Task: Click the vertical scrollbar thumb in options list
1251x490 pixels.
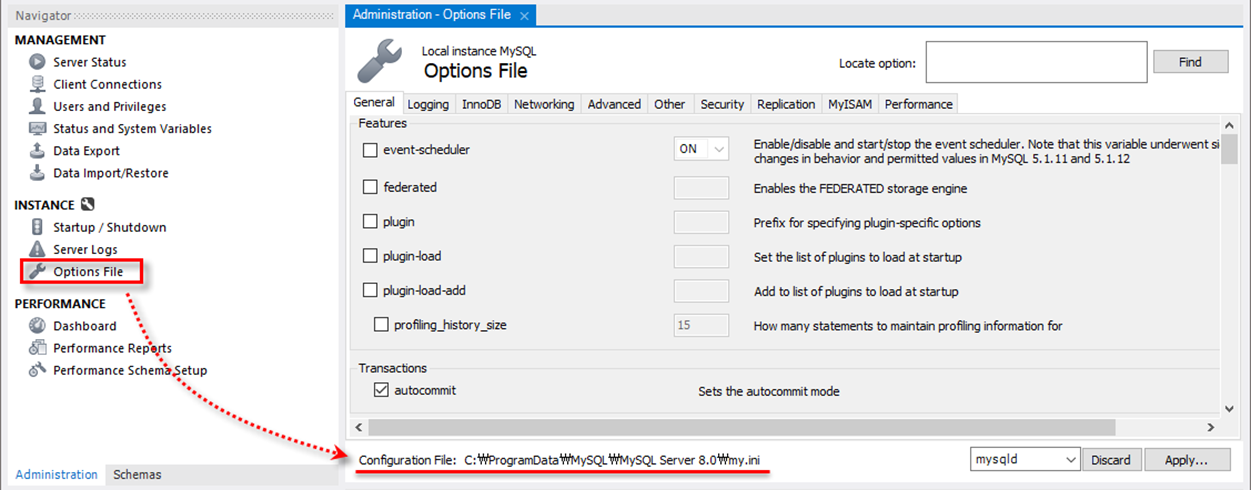Action: (x=1230, y=148)
